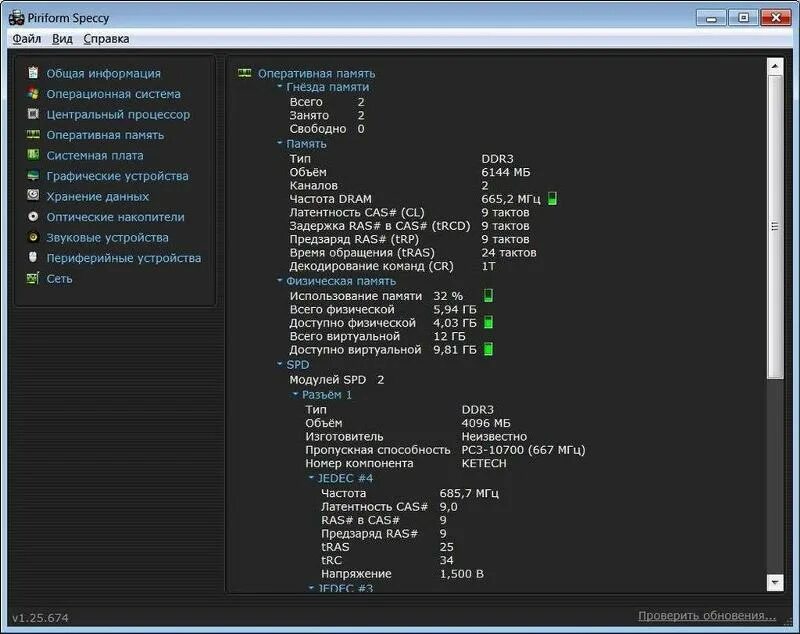Close the Speccy window
Screen dimensions: 800x634
pyautogui.click(x=775, y=18)
